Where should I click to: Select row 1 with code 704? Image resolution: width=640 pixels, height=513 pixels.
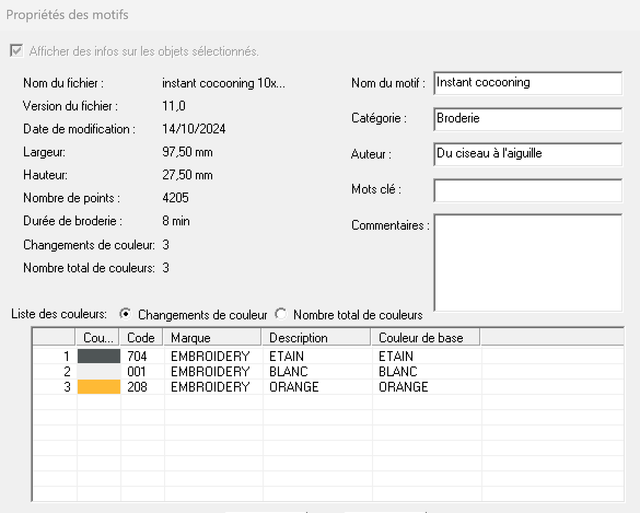coord(141,356)
